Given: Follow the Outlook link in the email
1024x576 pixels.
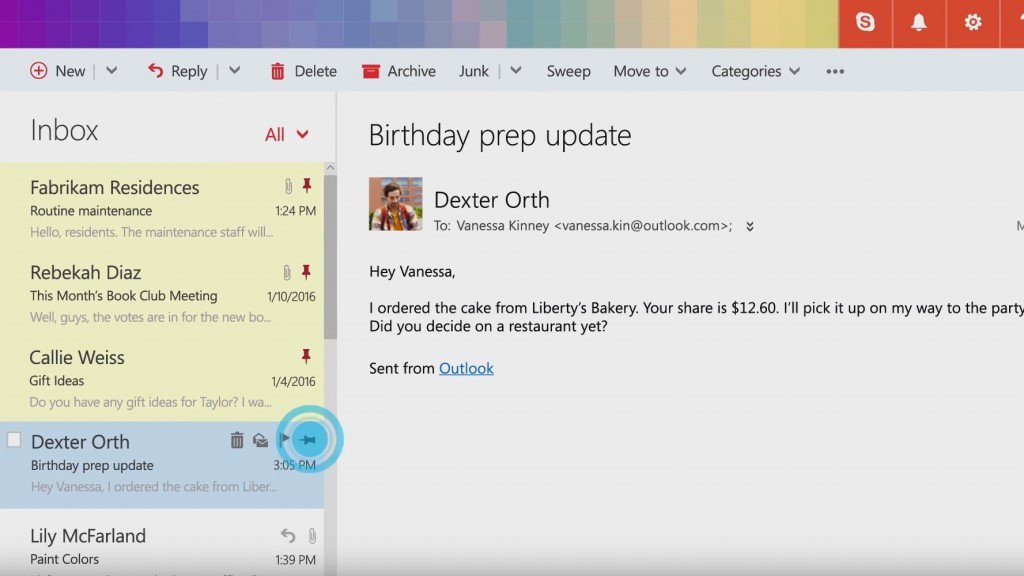Looking at the screenshot, I should (466, 368).
